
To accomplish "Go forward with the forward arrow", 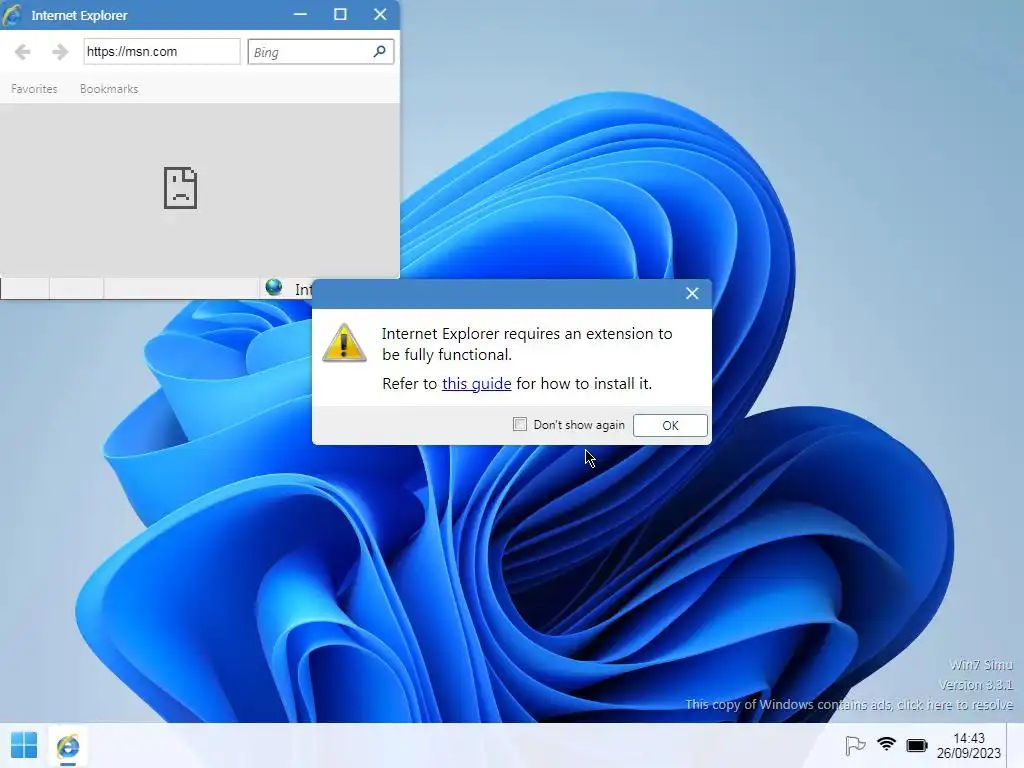I will click(60, 52).
